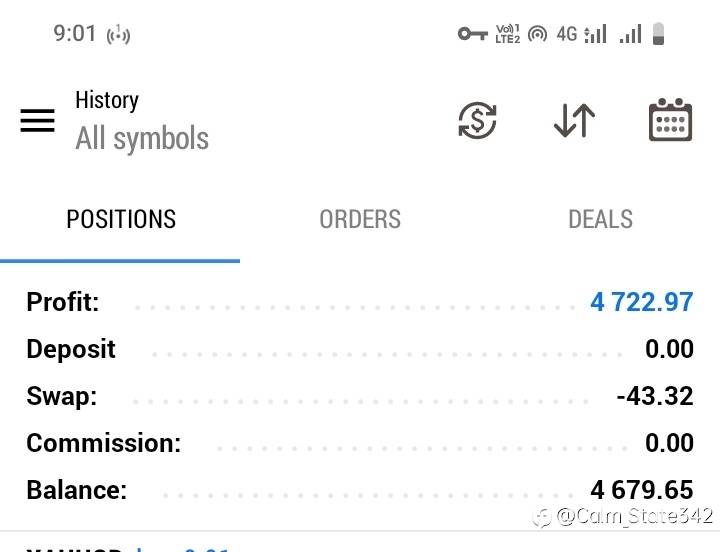Tap the VPN key status icon
This screenshot has height=552, width=720.
point(471,34)
